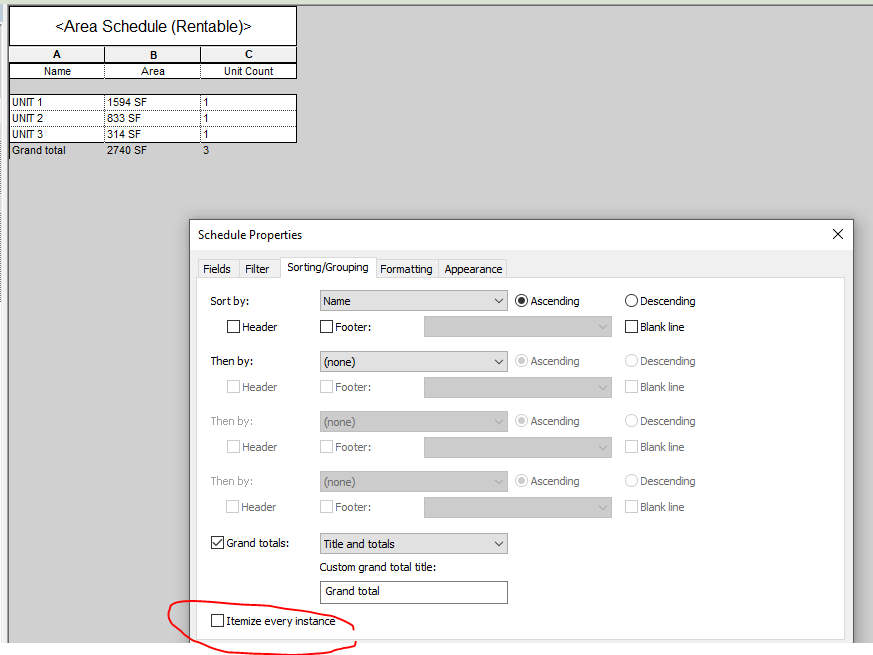Enable Blank line for the Name sort
This screenshot has height=655, width=873.
click(630, 326)
